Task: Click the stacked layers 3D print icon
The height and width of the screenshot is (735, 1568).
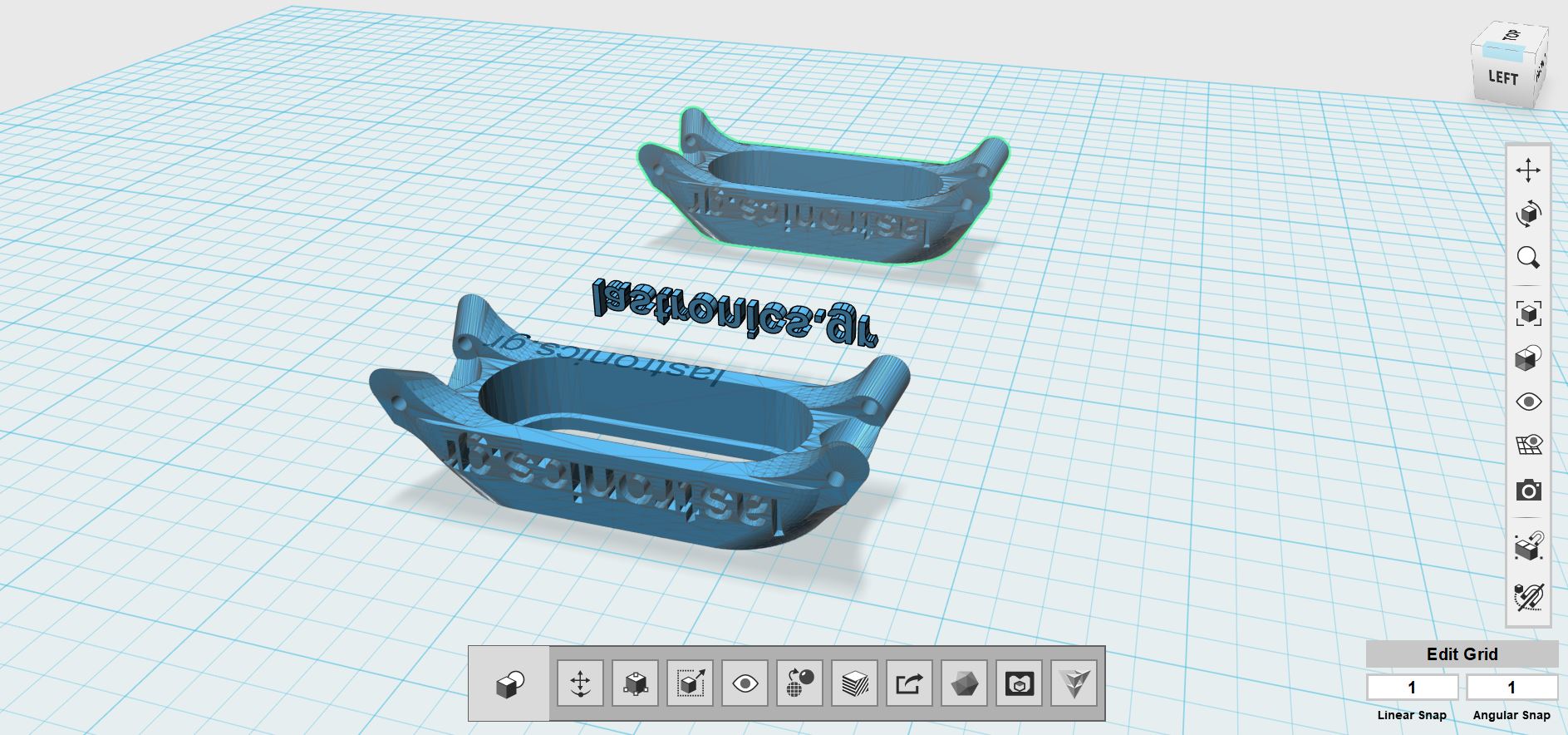Action: [x=854, y=683]
